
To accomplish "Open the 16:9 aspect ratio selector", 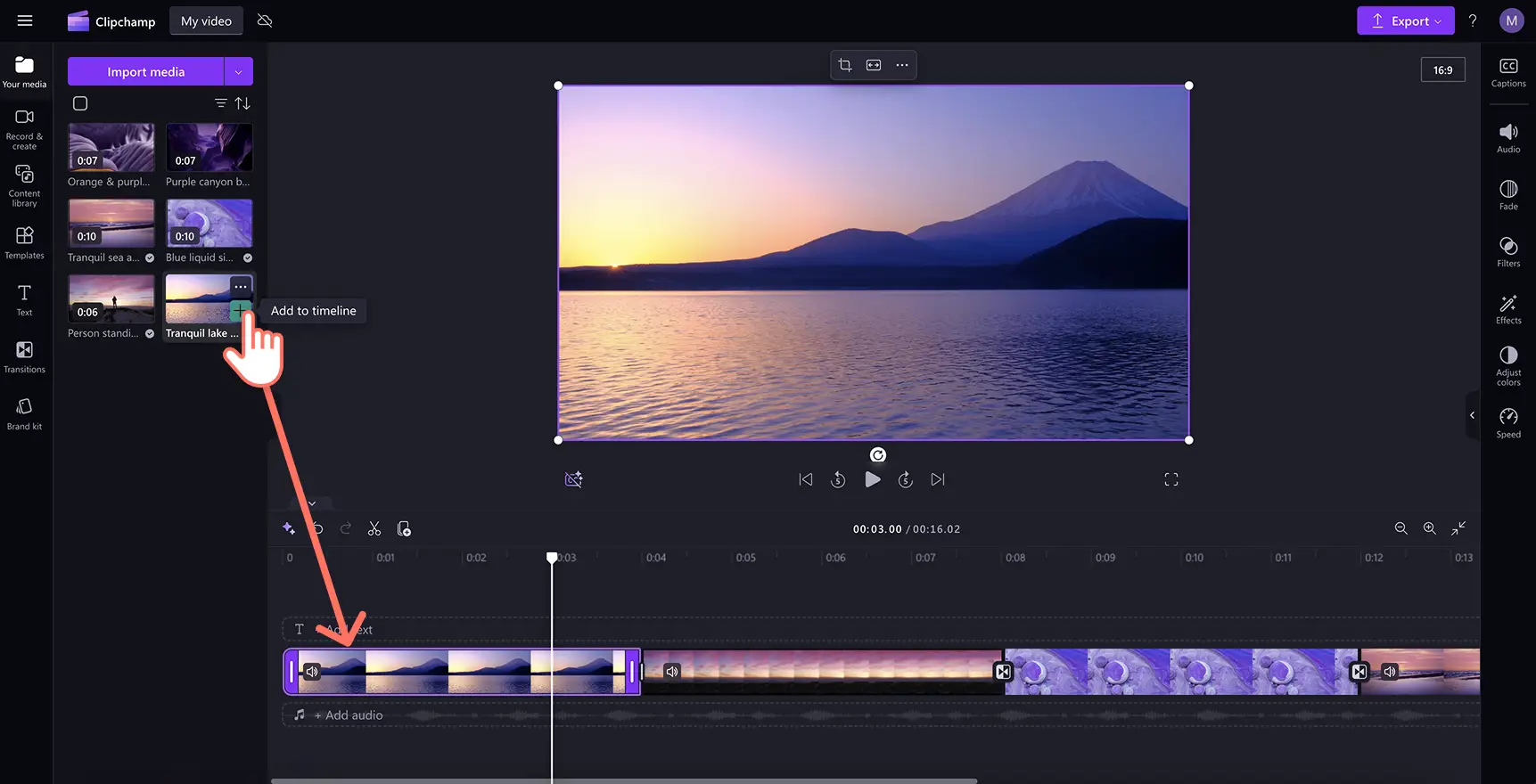I will point(1442,69).
